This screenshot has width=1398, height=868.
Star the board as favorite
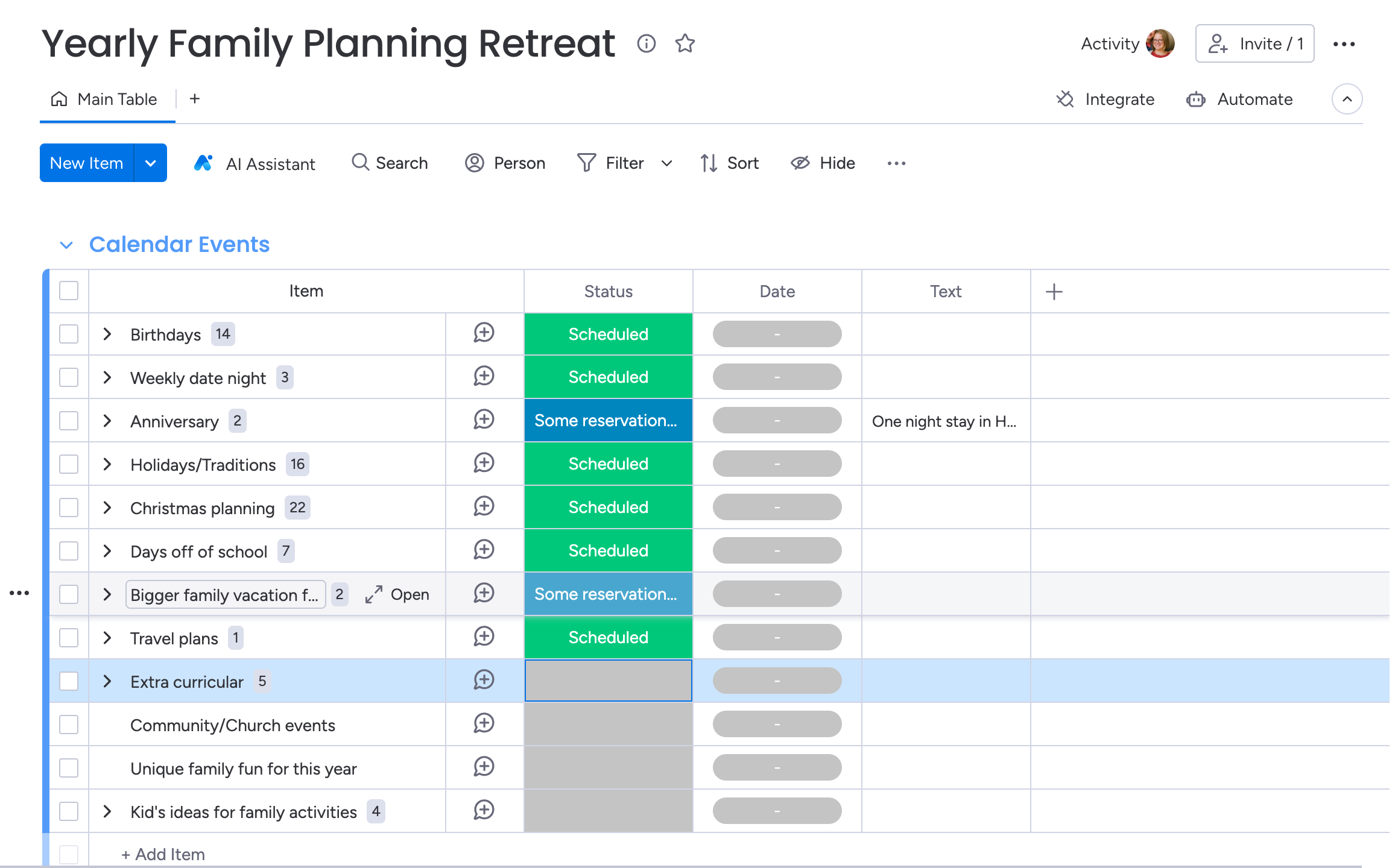pyautogui.click(x=685, y=43)
